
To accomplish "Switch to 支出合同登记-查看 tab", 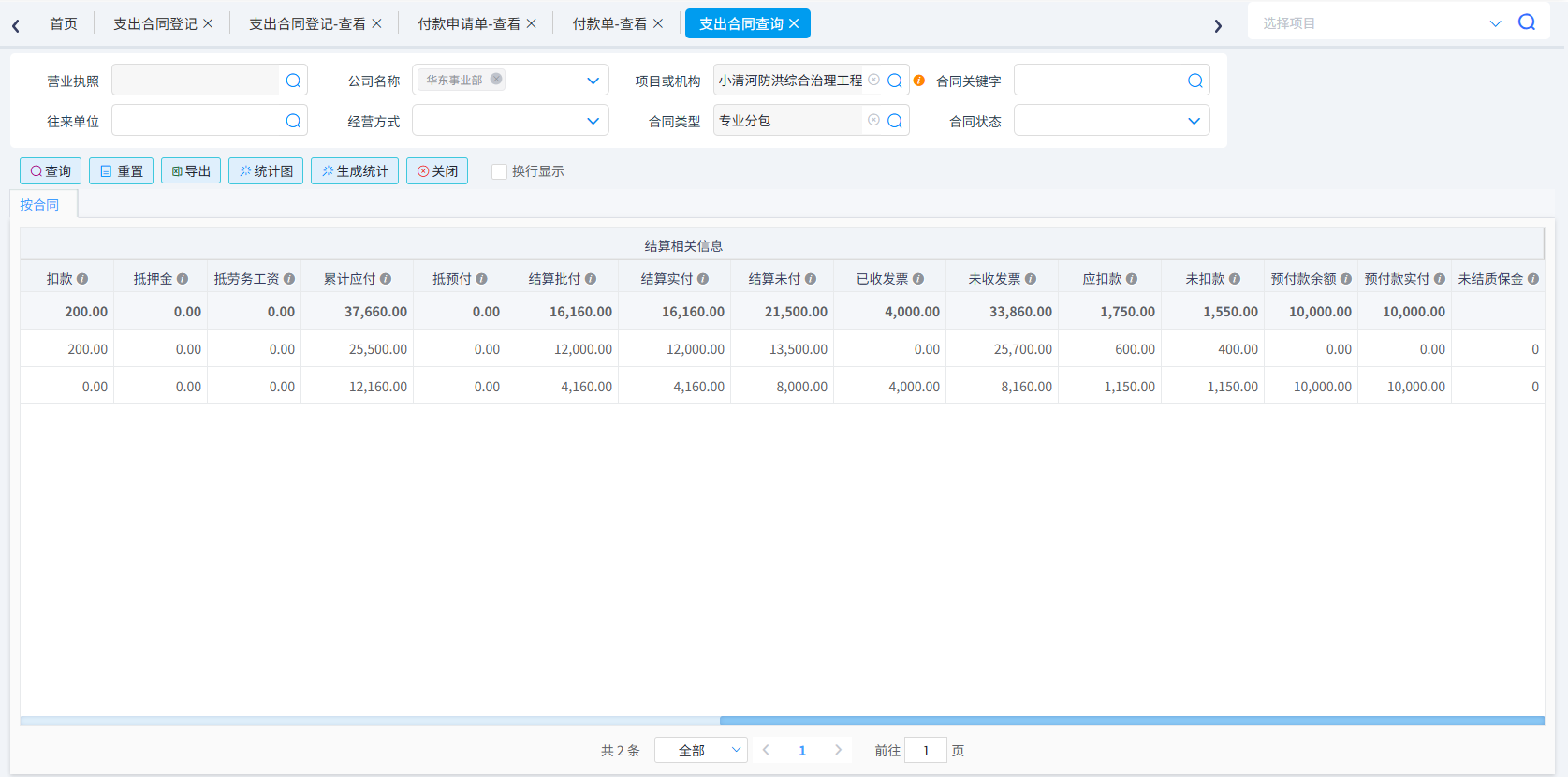I will (307, 23).
